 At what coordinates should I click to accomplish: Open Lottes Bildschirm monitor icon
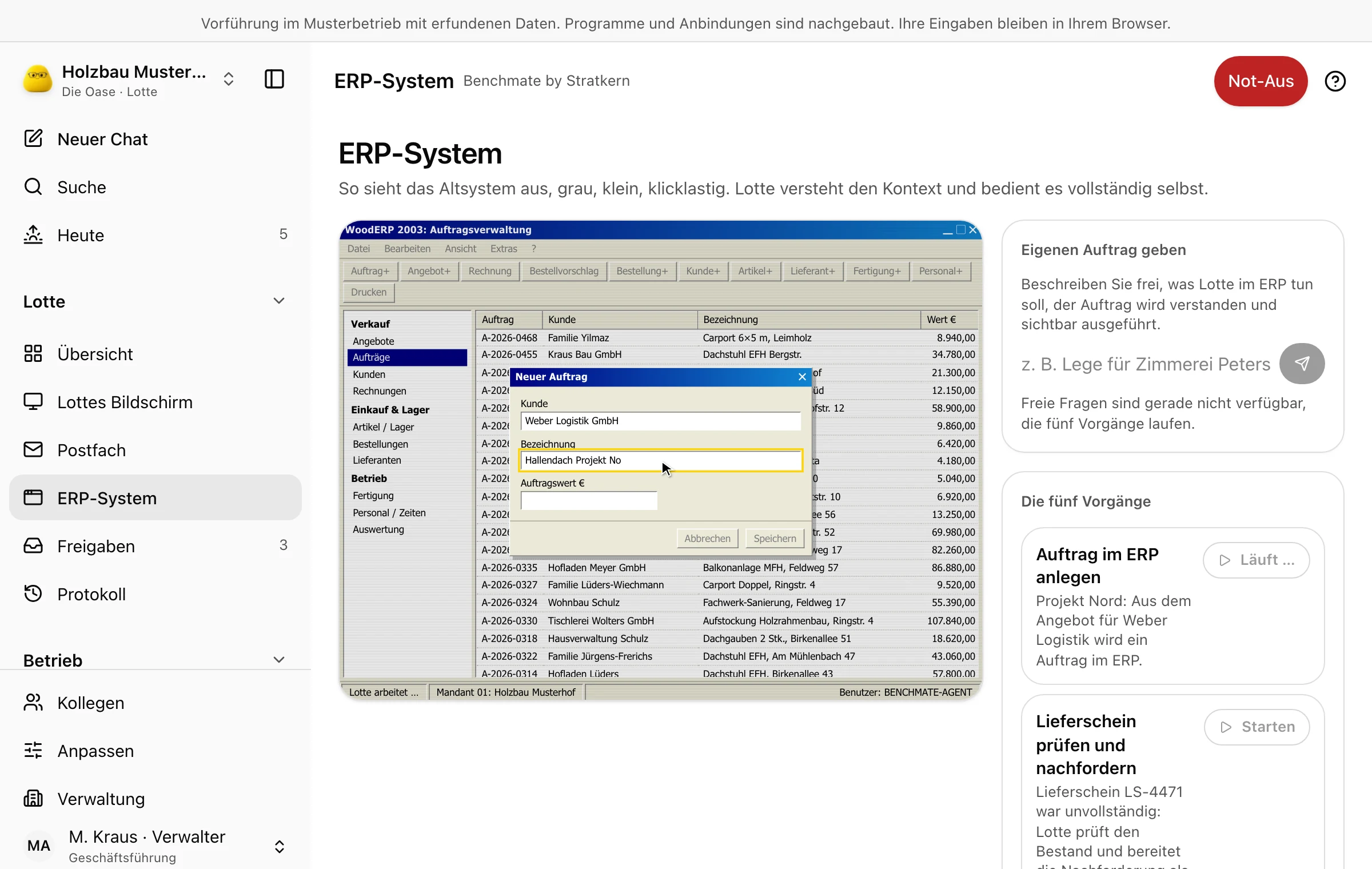[x=33, y=402]
